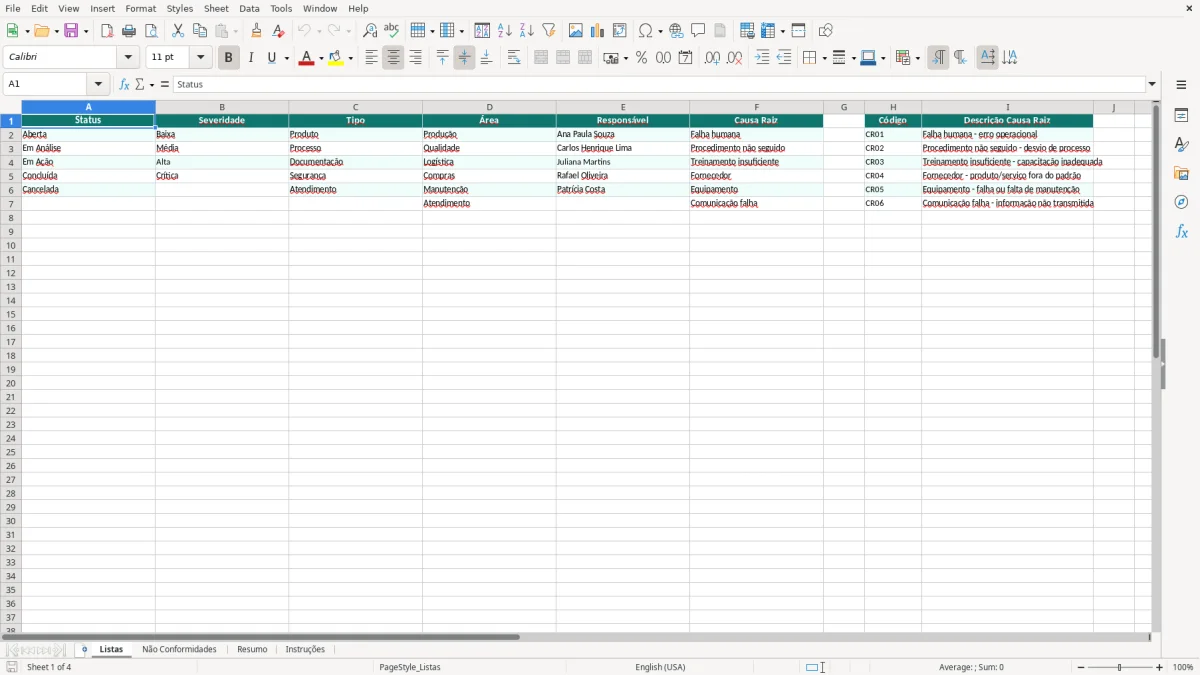Select the Clone Formatting paintbrush

(x=256, y=31)
